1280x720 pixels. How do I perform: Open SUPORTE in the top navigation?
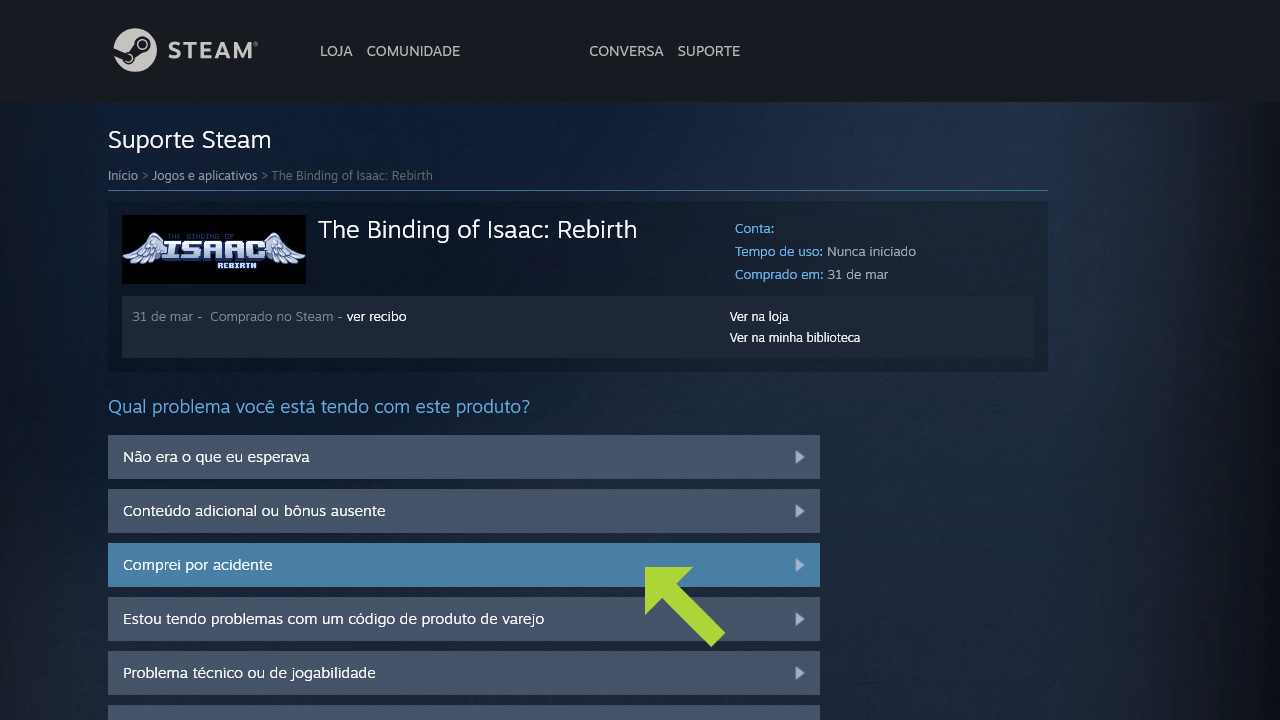tap(709, 51)
